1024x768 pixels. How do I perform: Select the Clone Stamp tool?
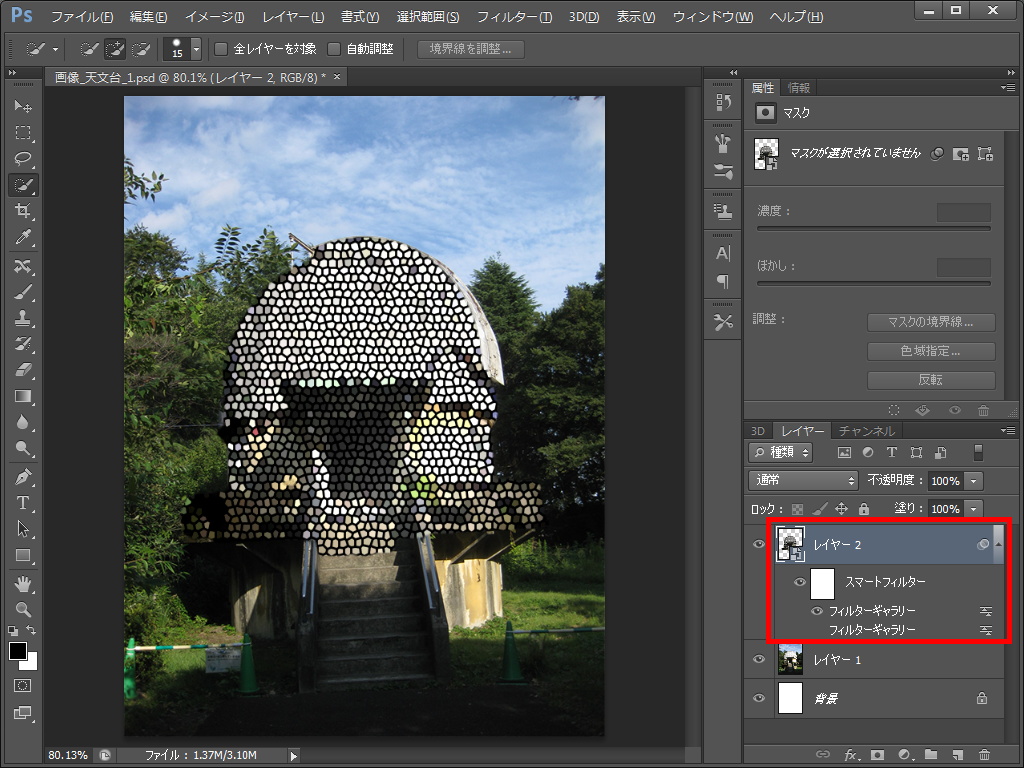click(23, 317)
